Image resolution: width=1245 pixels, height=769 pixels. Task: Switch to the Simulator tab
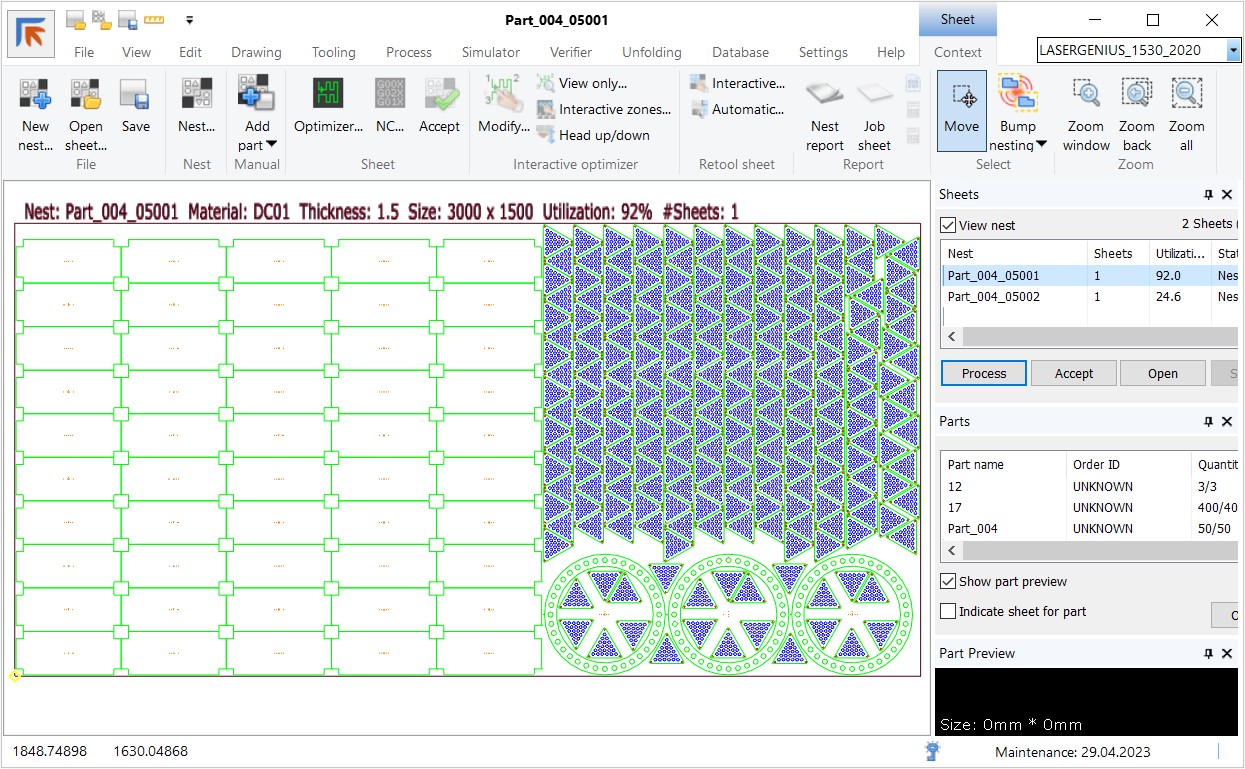pos(490,52)
